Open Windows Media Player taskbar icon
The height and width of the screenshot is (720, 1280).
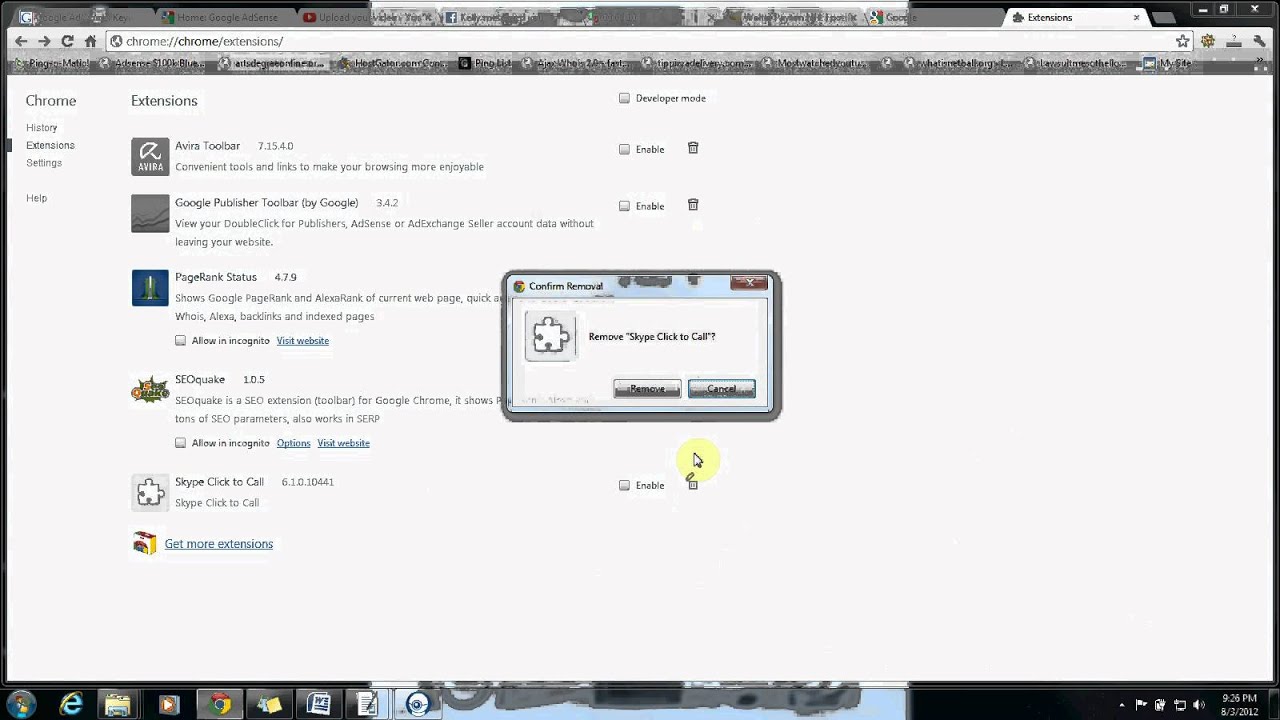[x=168, y=704]
